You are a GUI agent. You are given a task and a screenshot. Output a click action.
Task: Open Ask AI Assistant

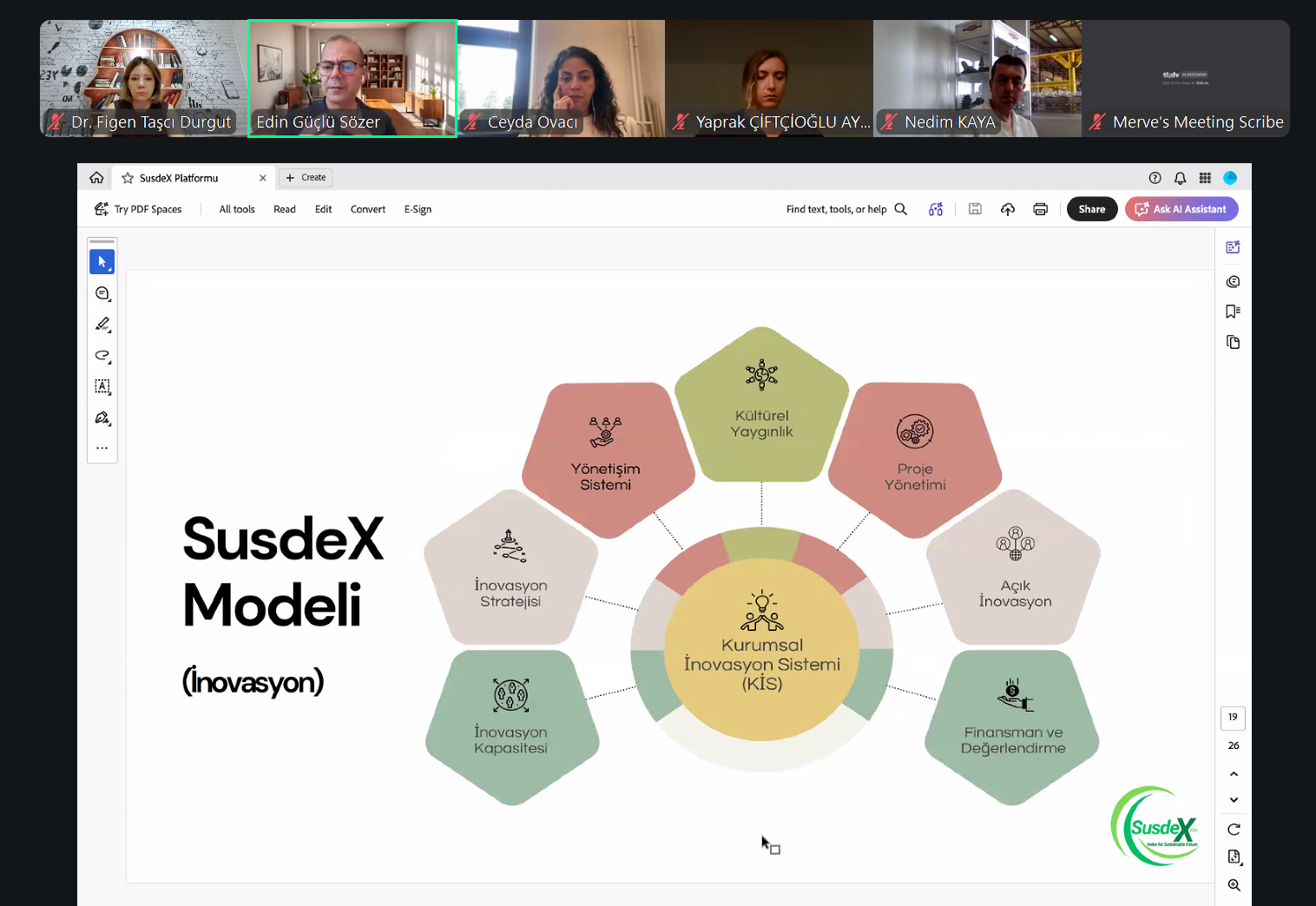click(1181, 209)
